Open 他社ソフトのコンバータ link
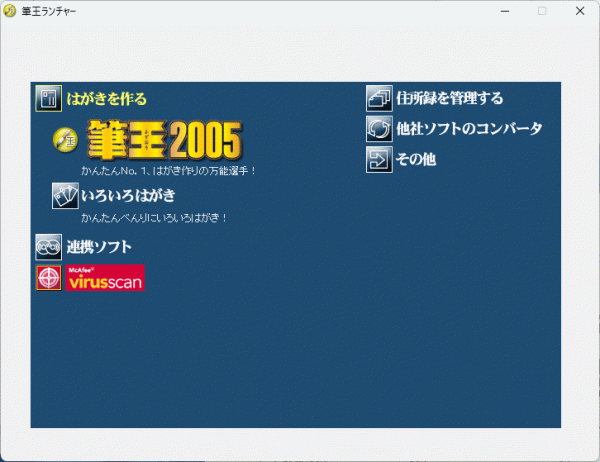Screen dimensions: 600x462 point(469,129)
